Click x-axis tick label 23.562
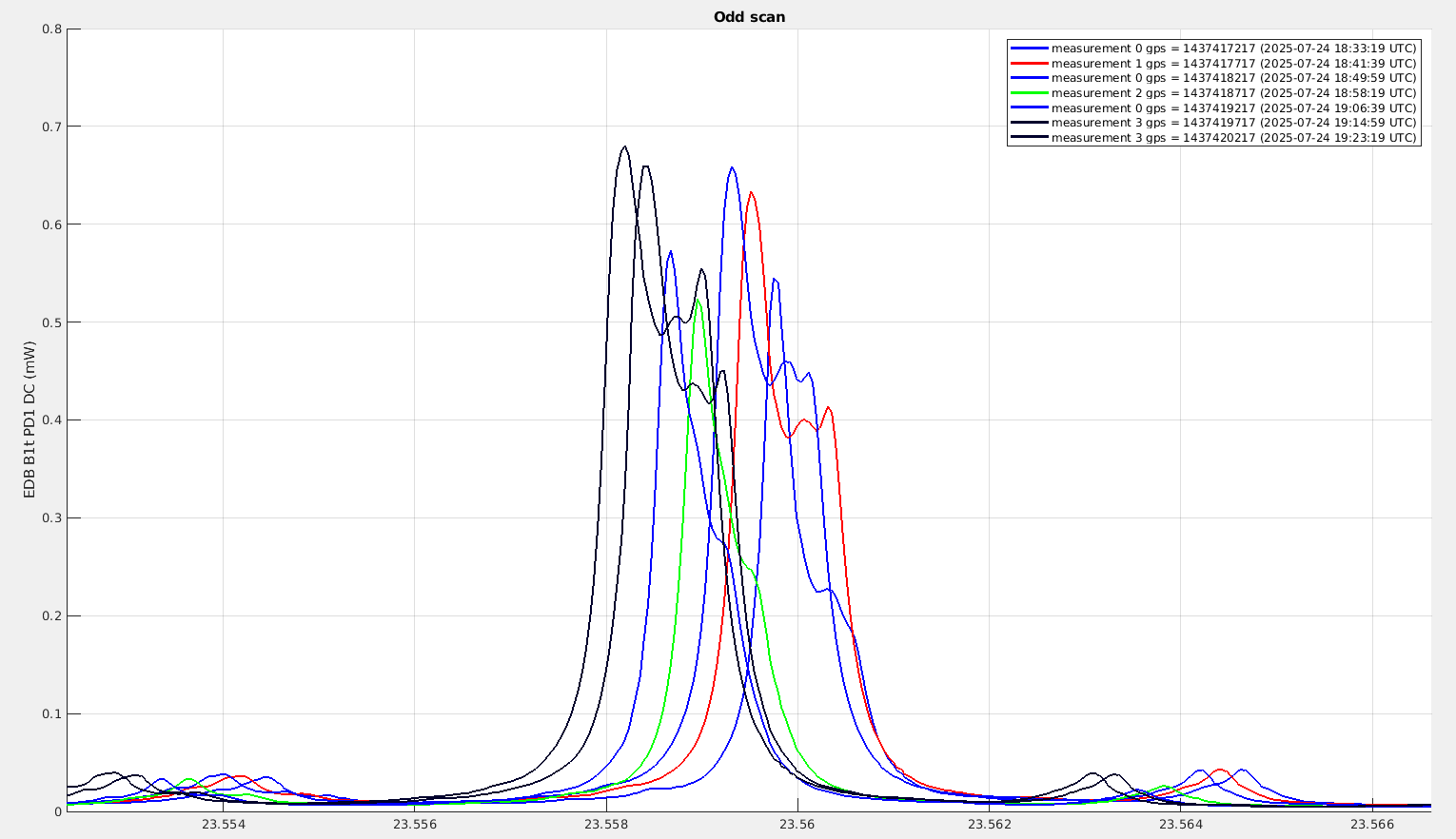This screenshot has width=1456, height=839. (990, 825)
